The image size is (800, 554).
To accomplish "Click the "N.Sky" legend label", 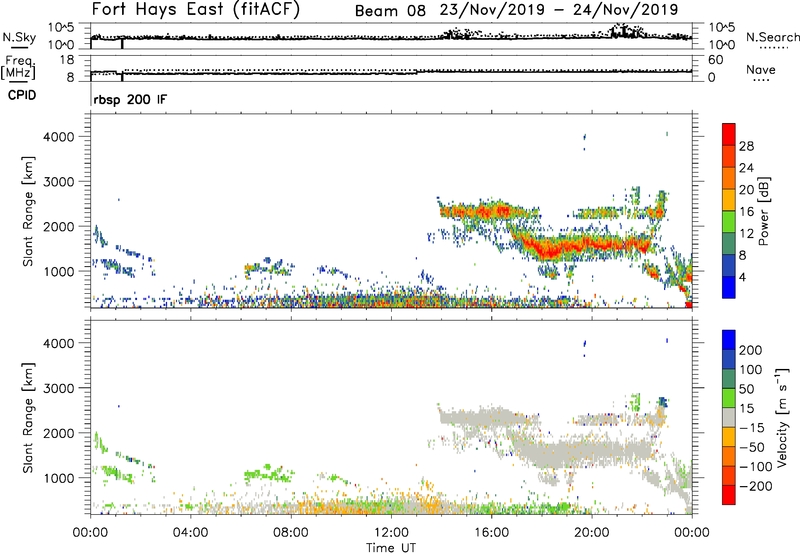I will (x=19, y=37).
